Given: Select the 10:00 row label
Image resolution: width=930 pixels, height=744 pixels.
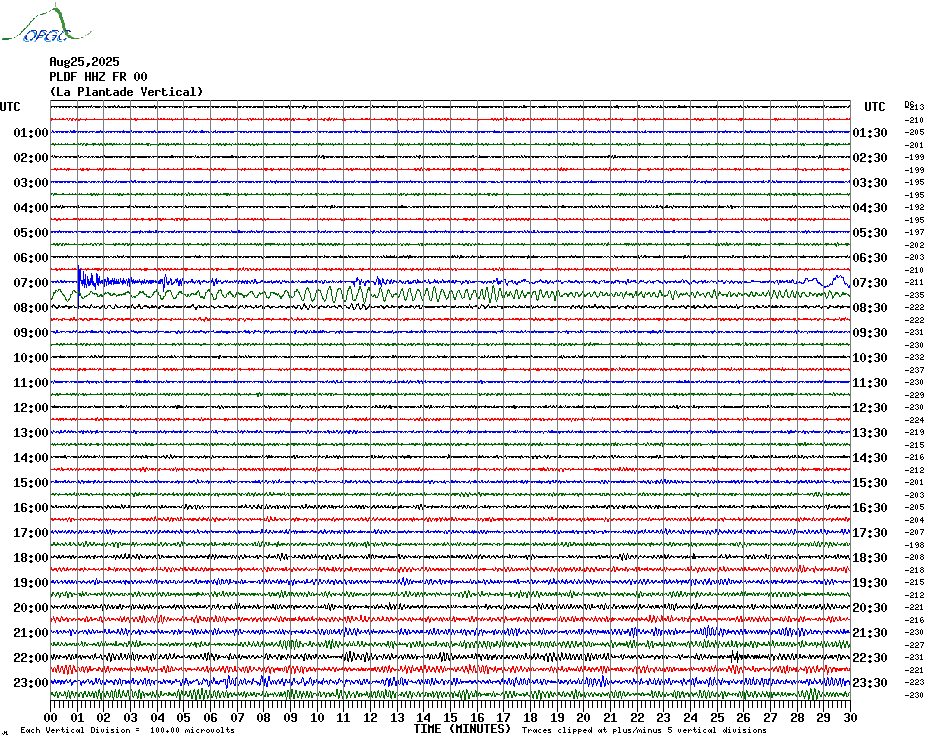Looking at the screenshot, I should click(31, 358).
